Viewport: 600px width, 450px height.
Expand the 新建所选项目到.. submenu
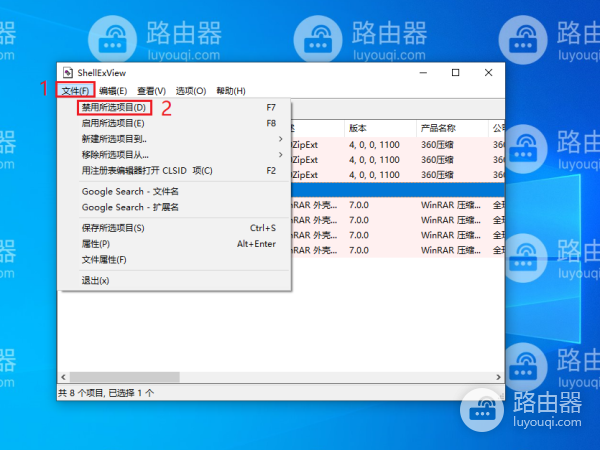[176, 139]
